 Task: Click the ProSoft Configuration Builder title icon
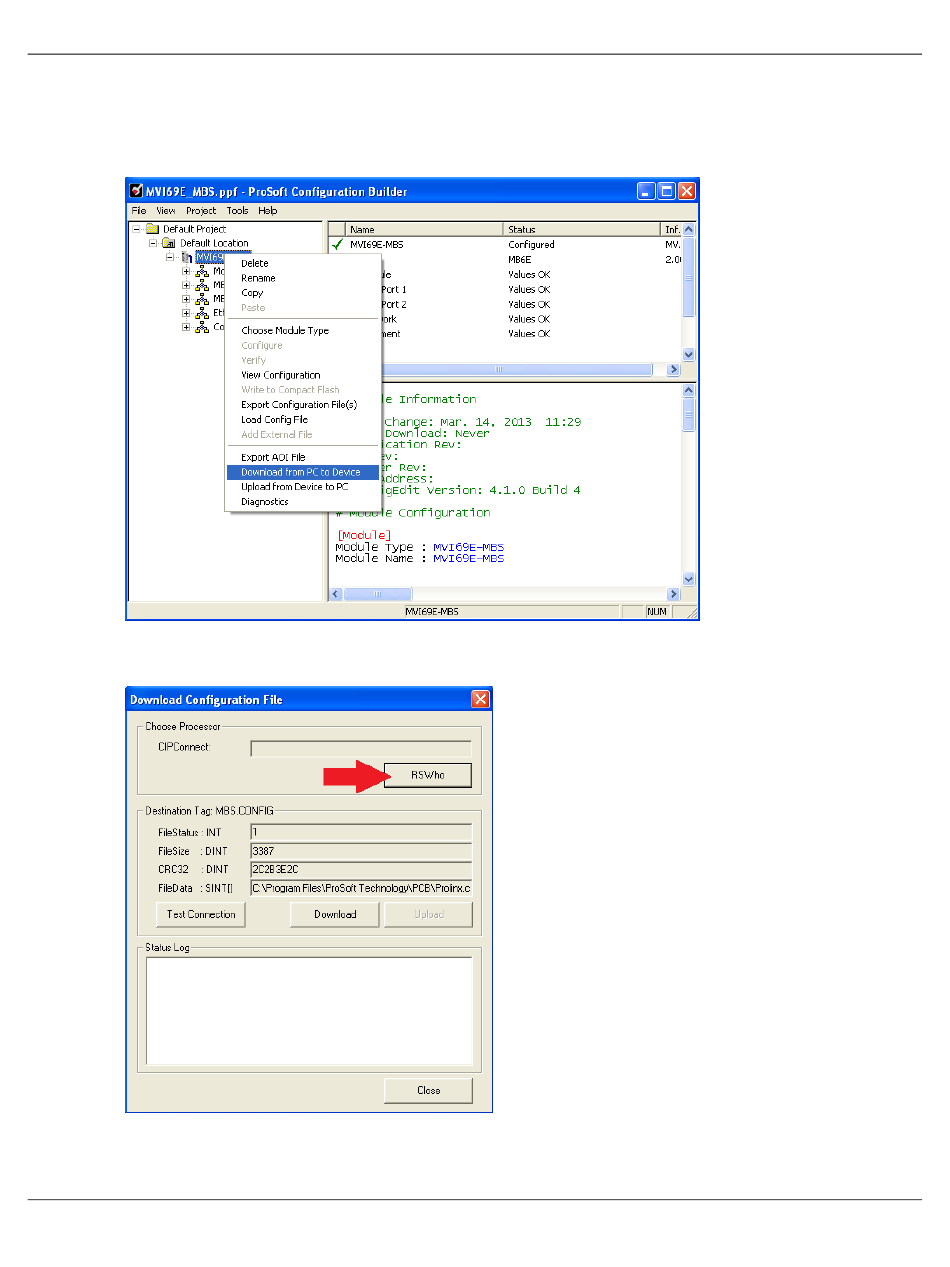pos(137,191)
